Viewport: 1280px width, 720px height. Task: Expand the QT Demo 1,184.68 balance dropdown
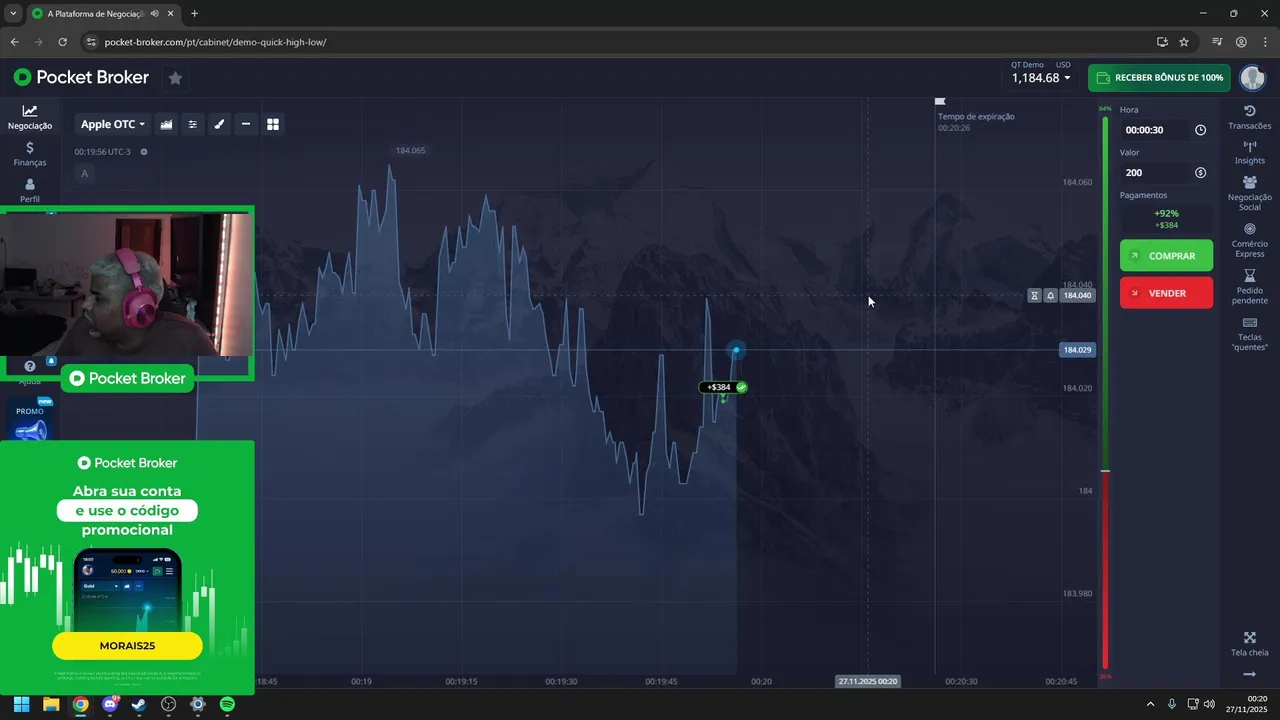[x=1040, y=77]
